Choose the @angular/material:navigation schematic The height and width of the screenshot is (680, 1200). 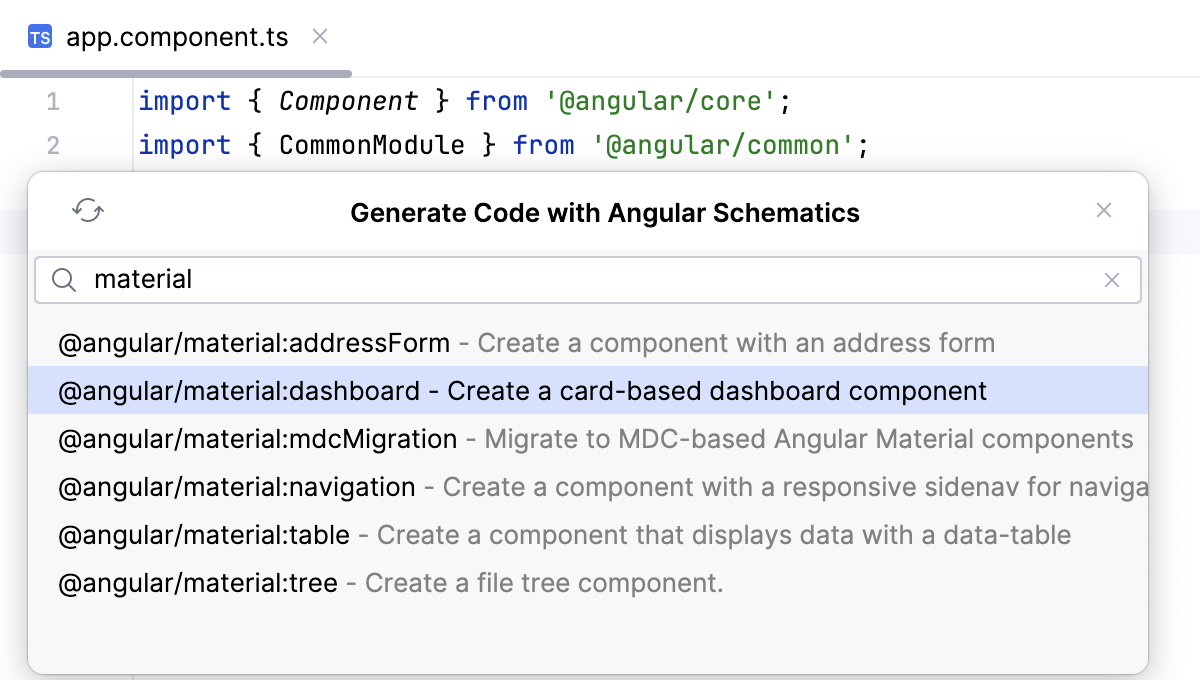tap(236, 486)
